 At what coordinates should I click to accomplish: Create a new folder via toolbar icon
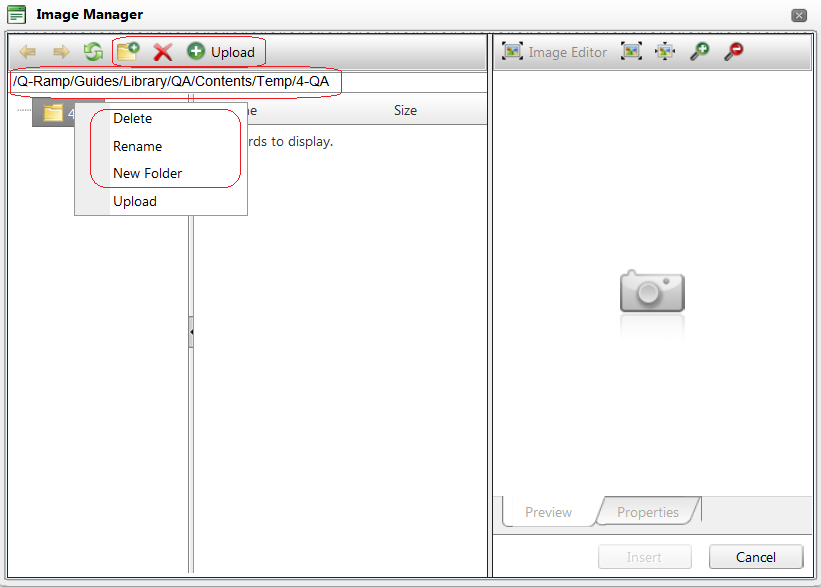(128, 52)
